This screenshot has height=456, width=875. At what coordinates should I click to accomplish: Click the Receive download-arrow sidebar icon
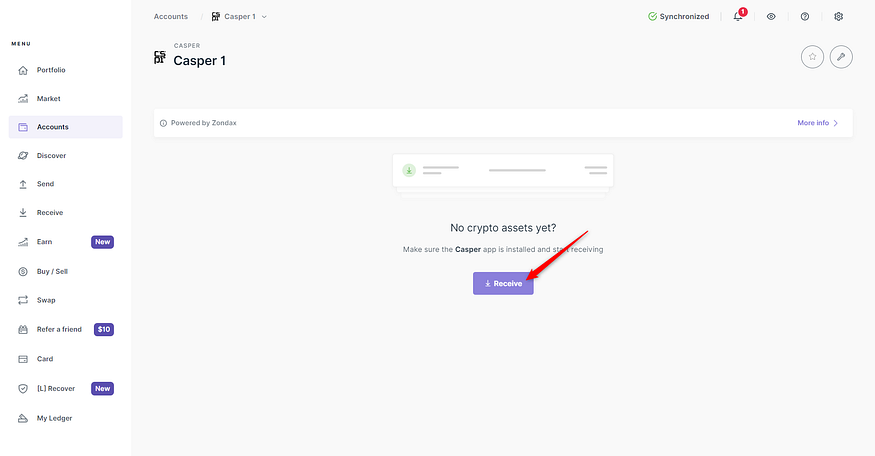pyautogui.click(x=23, y=213)
